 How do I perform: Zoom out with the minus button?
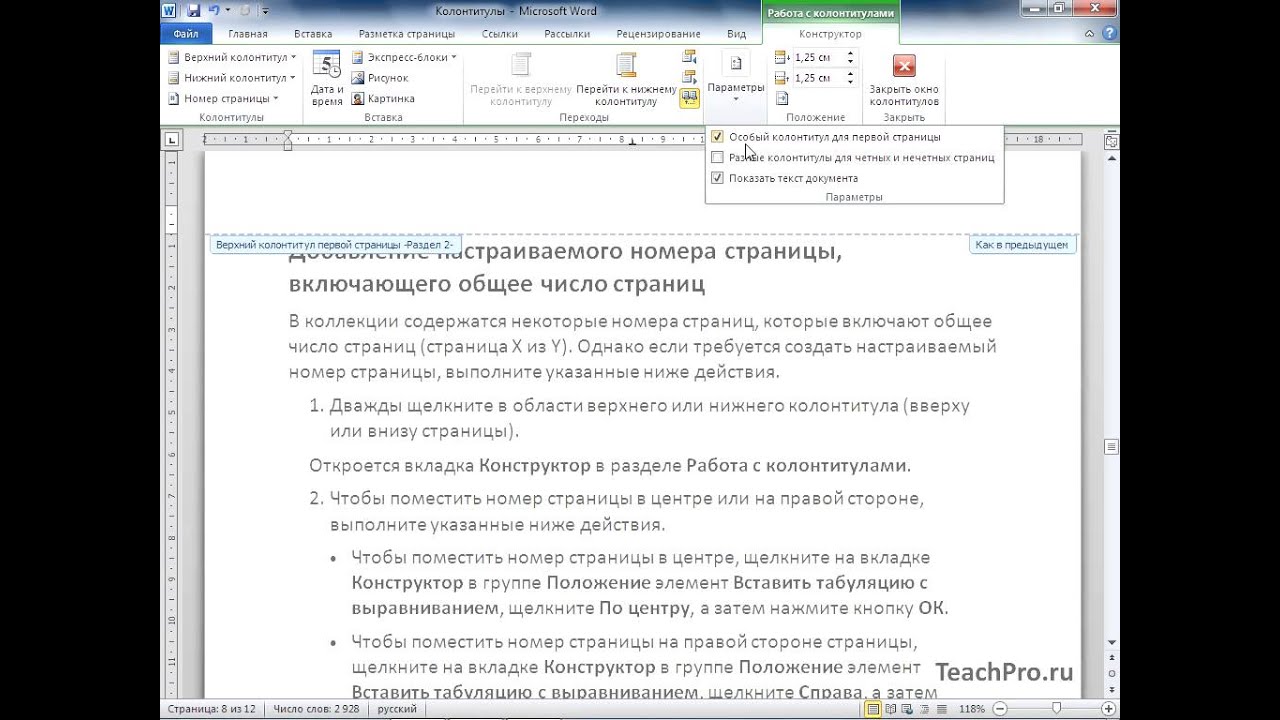[998, 709]
